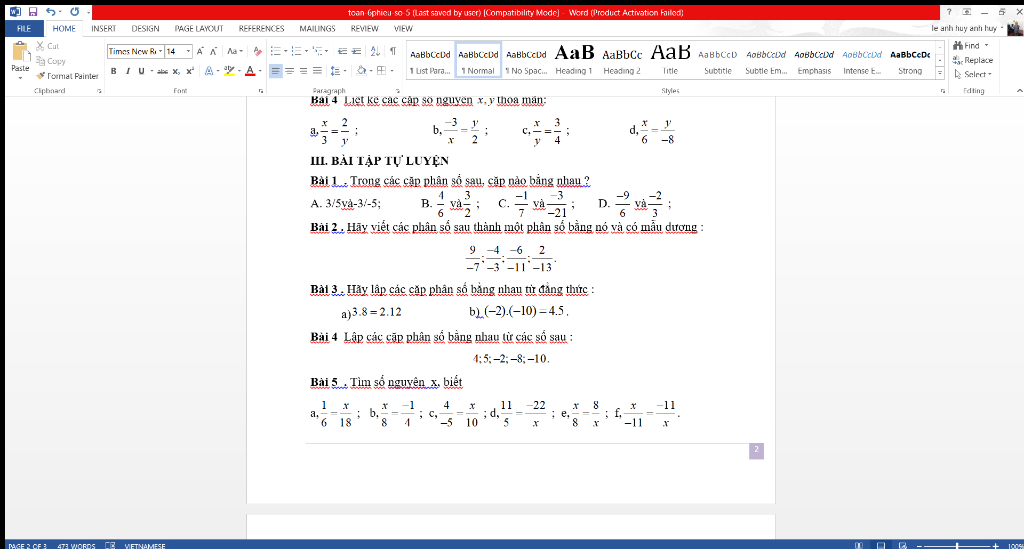1024x549 pixels.
Task: Apply the Strong style
Action: (x=910, y=60)
